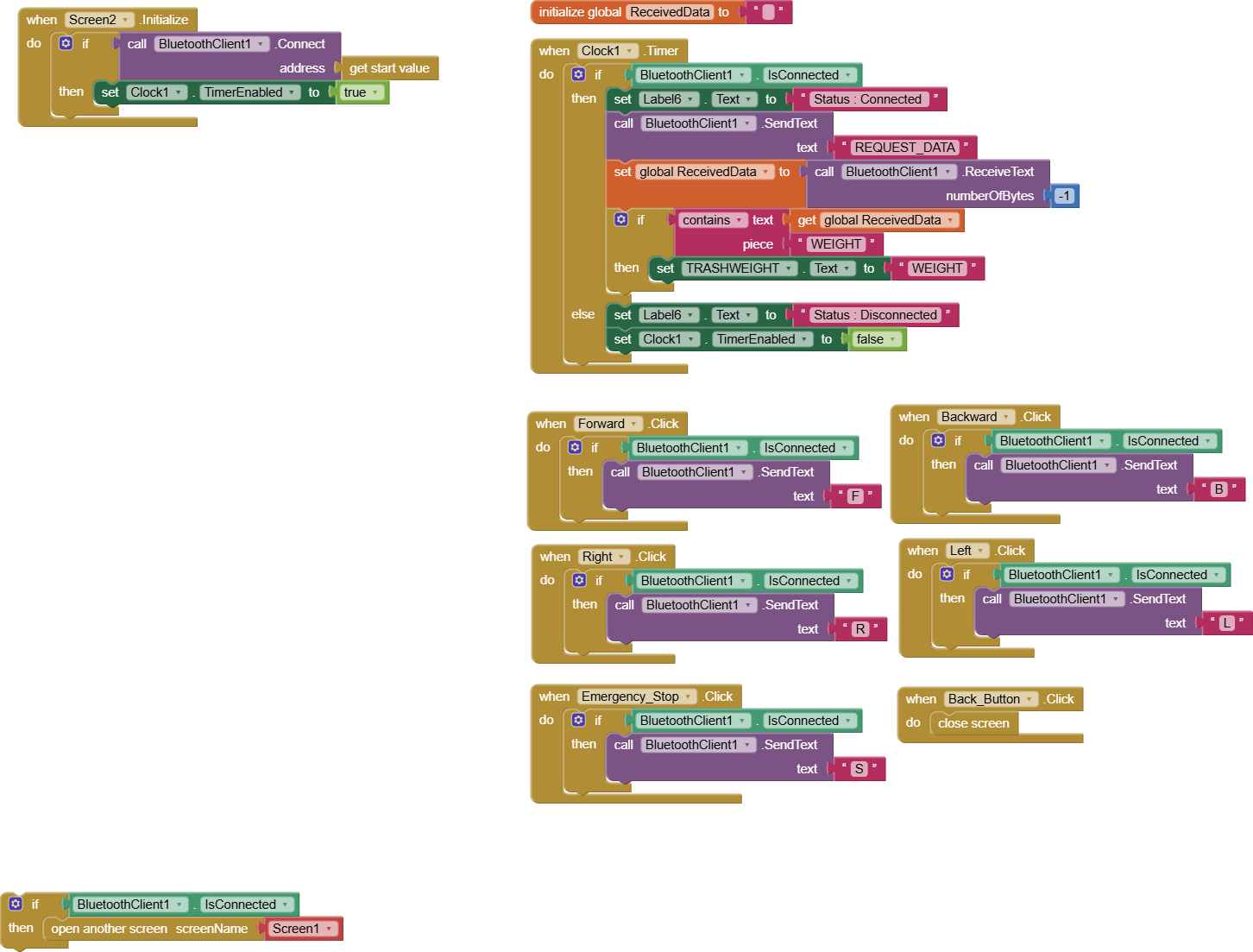Click gear icon in Backward.Click if block
Viewport: 1253px width, 952px height.
tap(939, 440)
